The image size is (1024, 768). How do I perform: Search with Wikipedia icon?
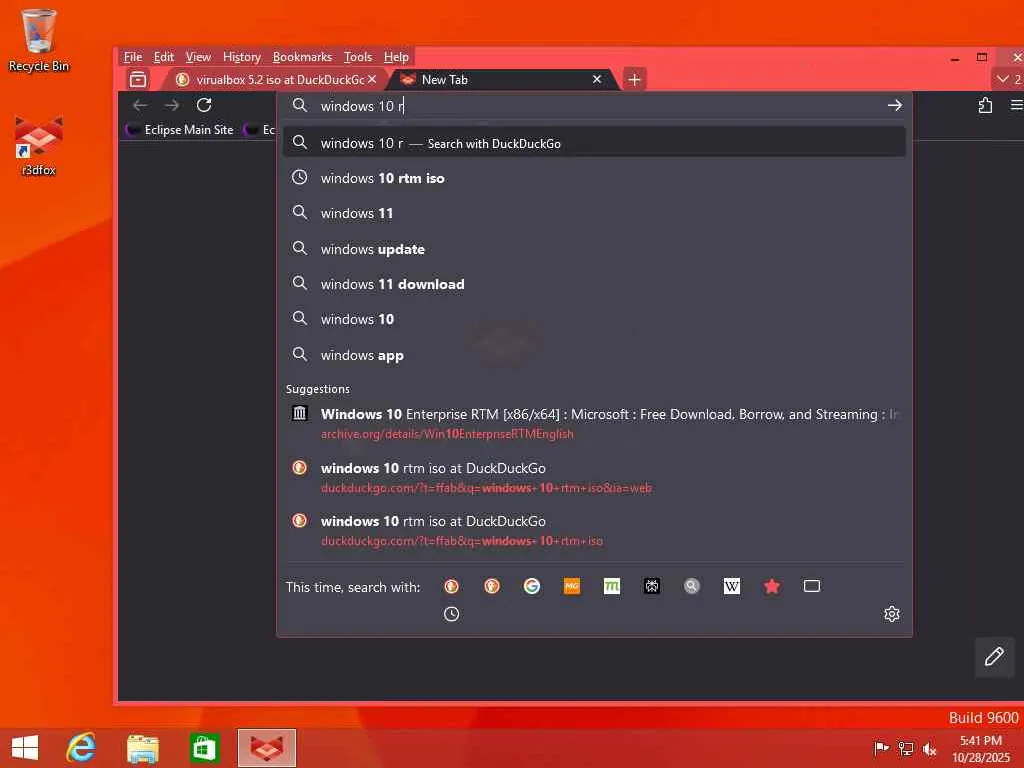(731, 586)
